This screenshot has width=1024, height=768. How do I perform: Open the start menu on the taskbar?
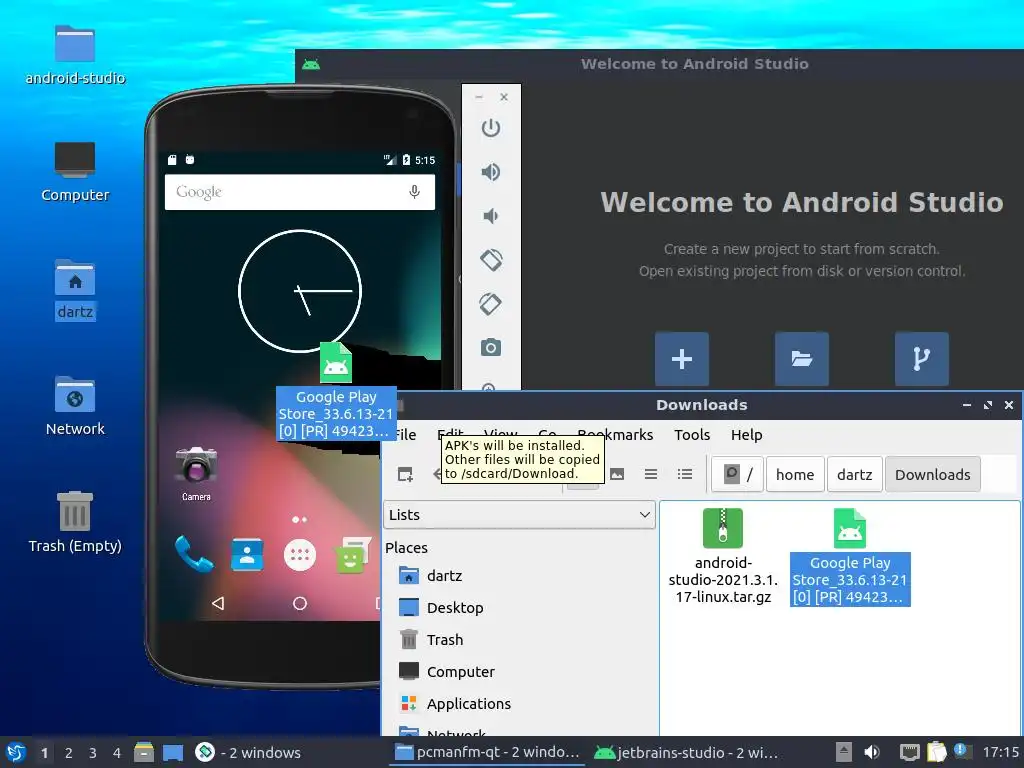16,752
